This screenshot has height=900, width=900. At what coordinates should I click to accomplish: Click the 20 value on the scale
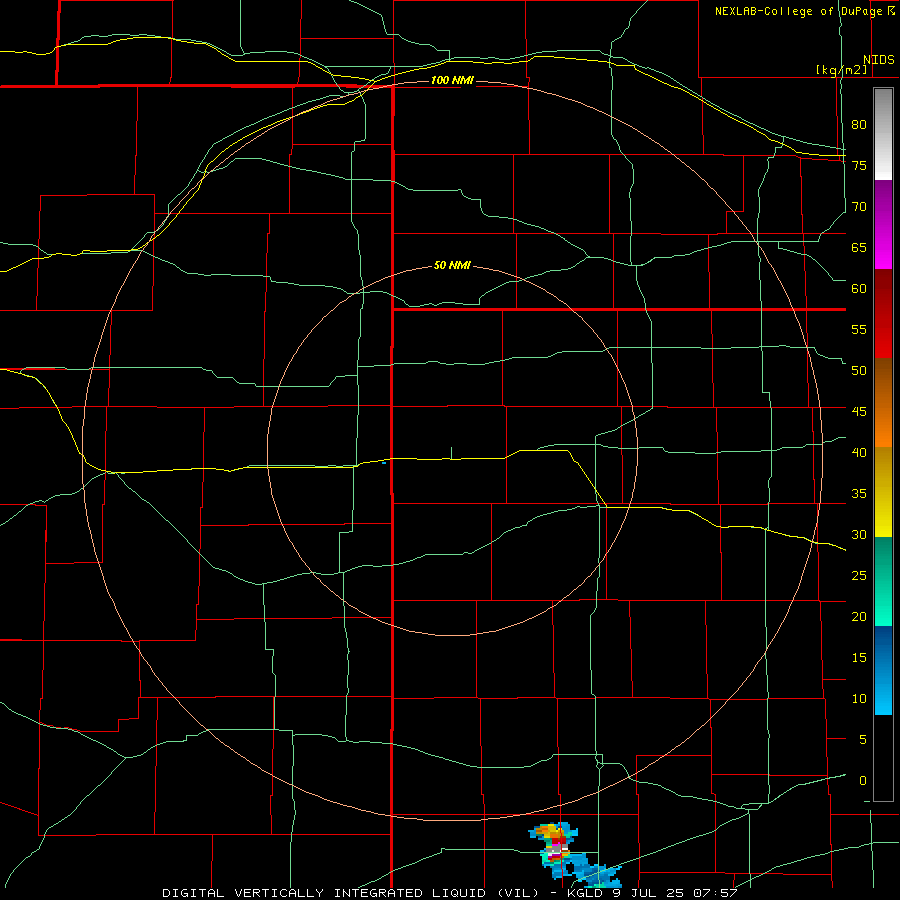pyautogui.click(x=859, y=616)
